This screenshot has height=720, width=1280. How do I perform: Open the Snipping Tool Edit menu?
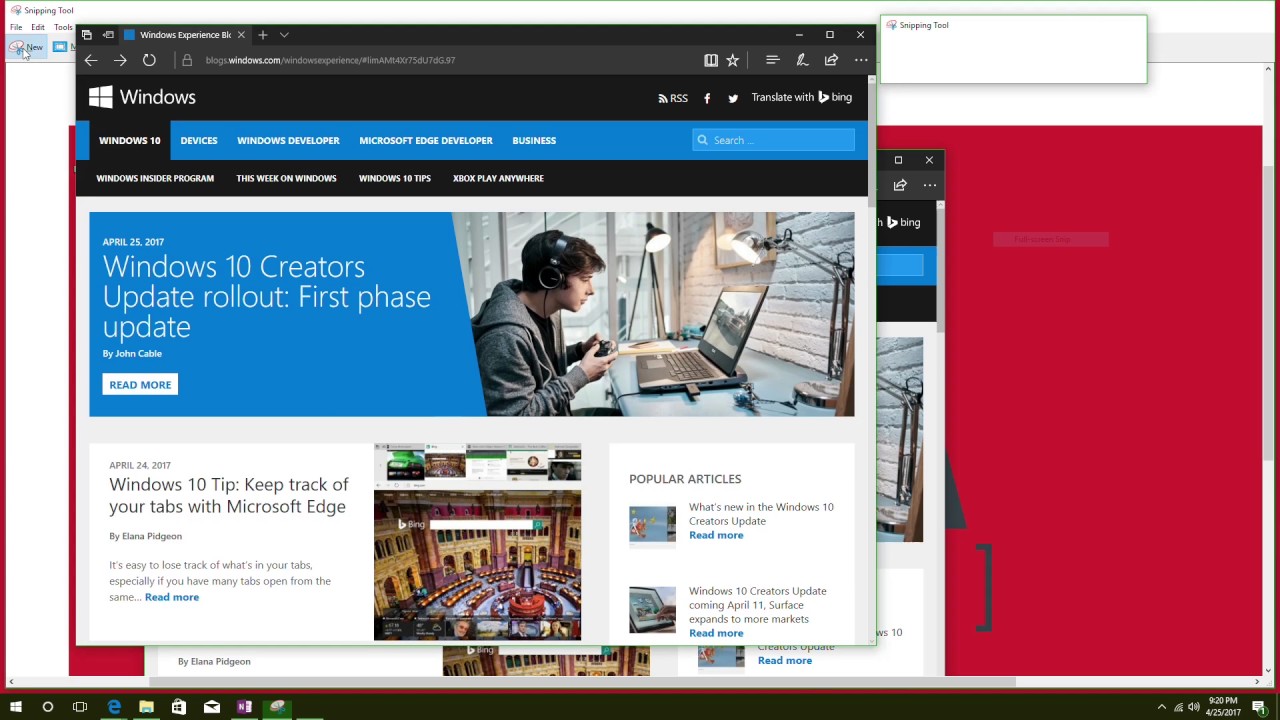[x=38, y=27]
